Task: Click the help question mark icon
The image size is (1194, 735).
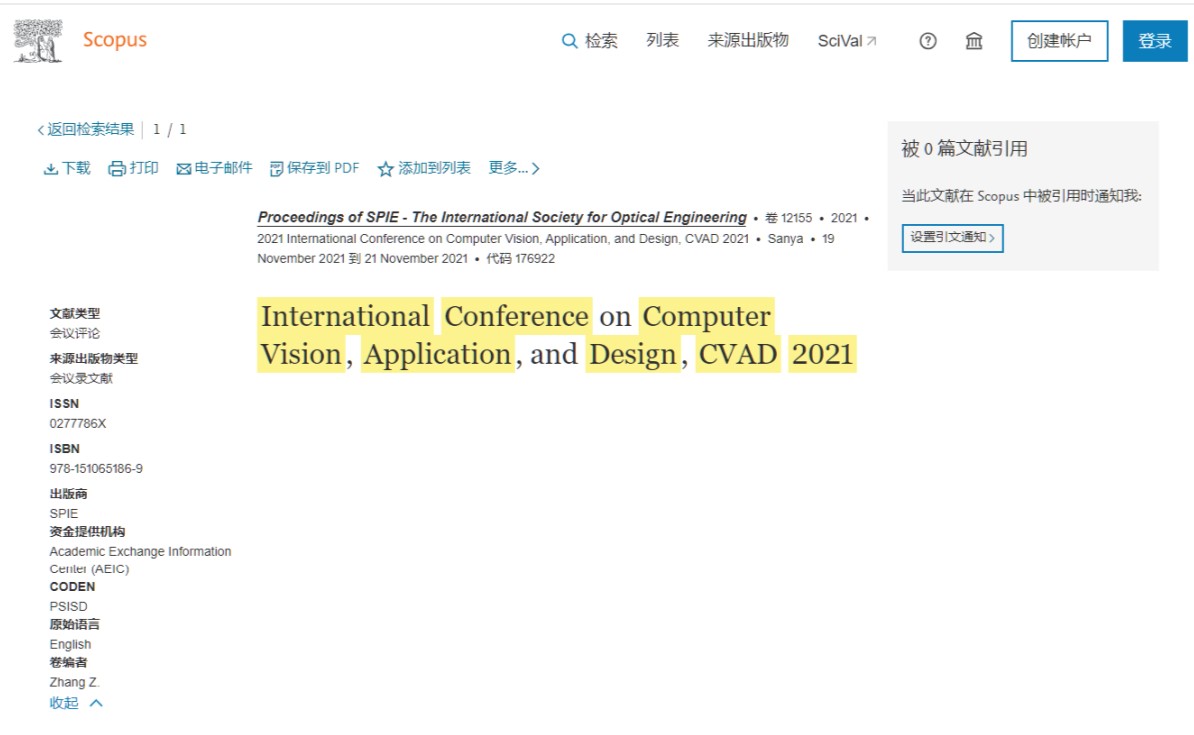Action: (927, 41)
